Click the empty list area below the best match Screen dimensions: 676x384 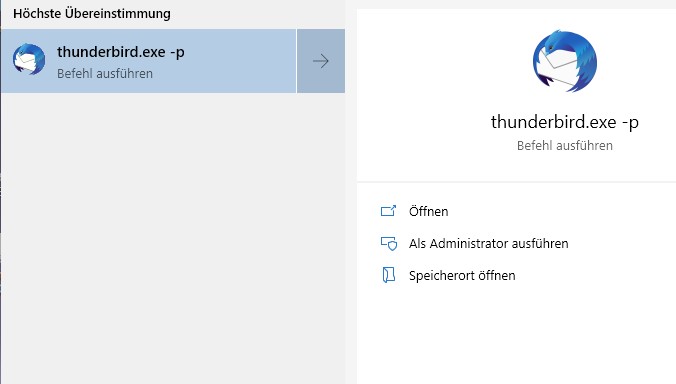click(172, 238)
